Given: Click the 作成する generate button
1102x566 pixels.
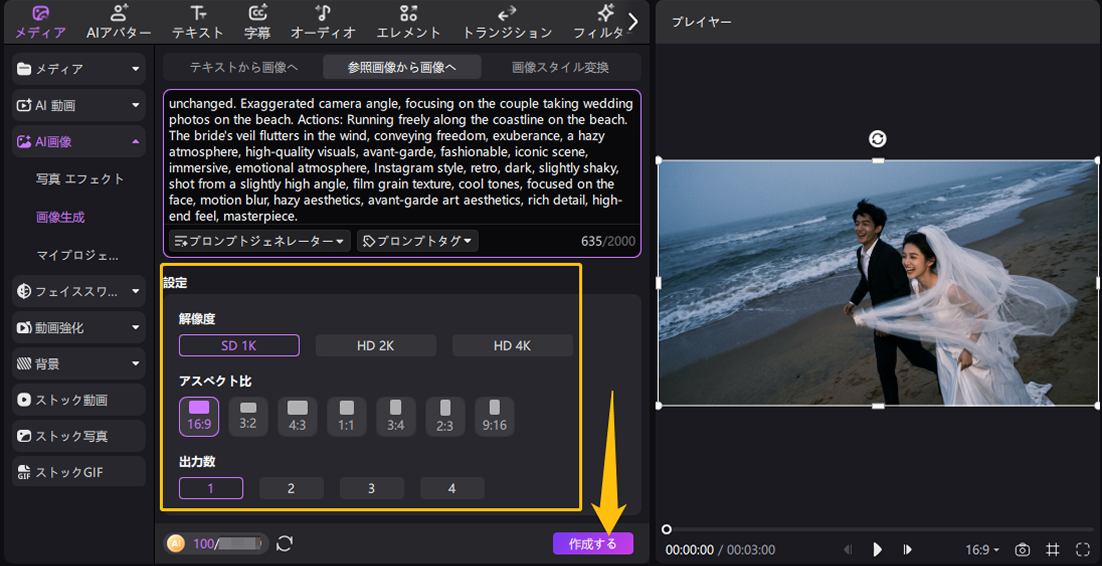Looking at the screenshot, I should 593,544.
